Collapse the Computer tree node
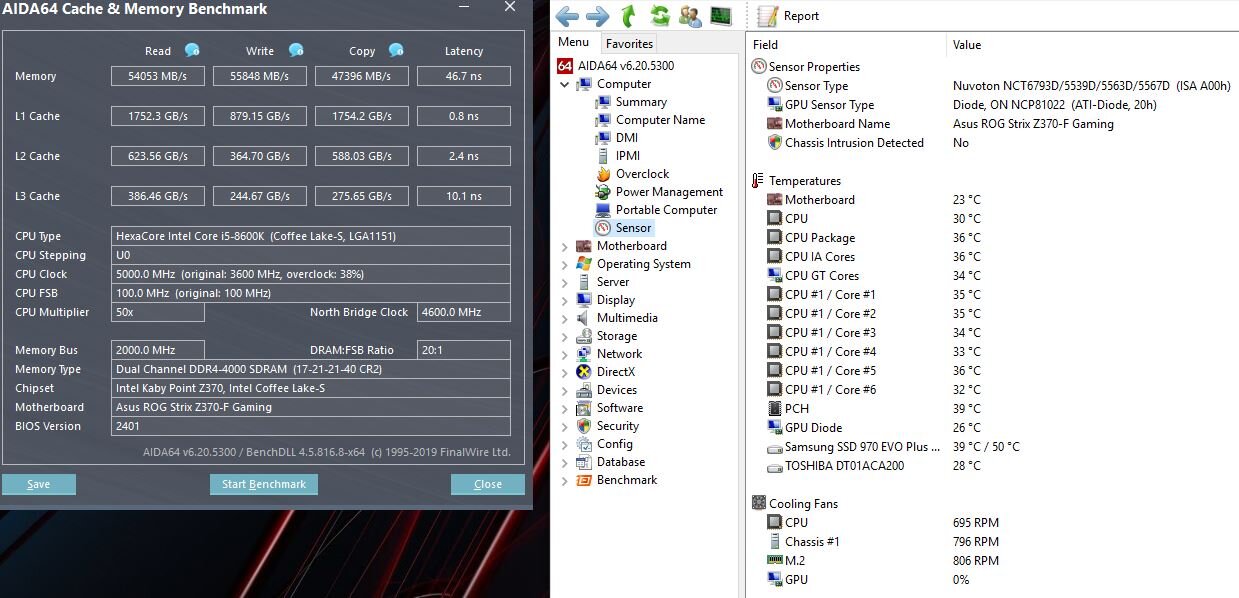 [x=565, y=84]
